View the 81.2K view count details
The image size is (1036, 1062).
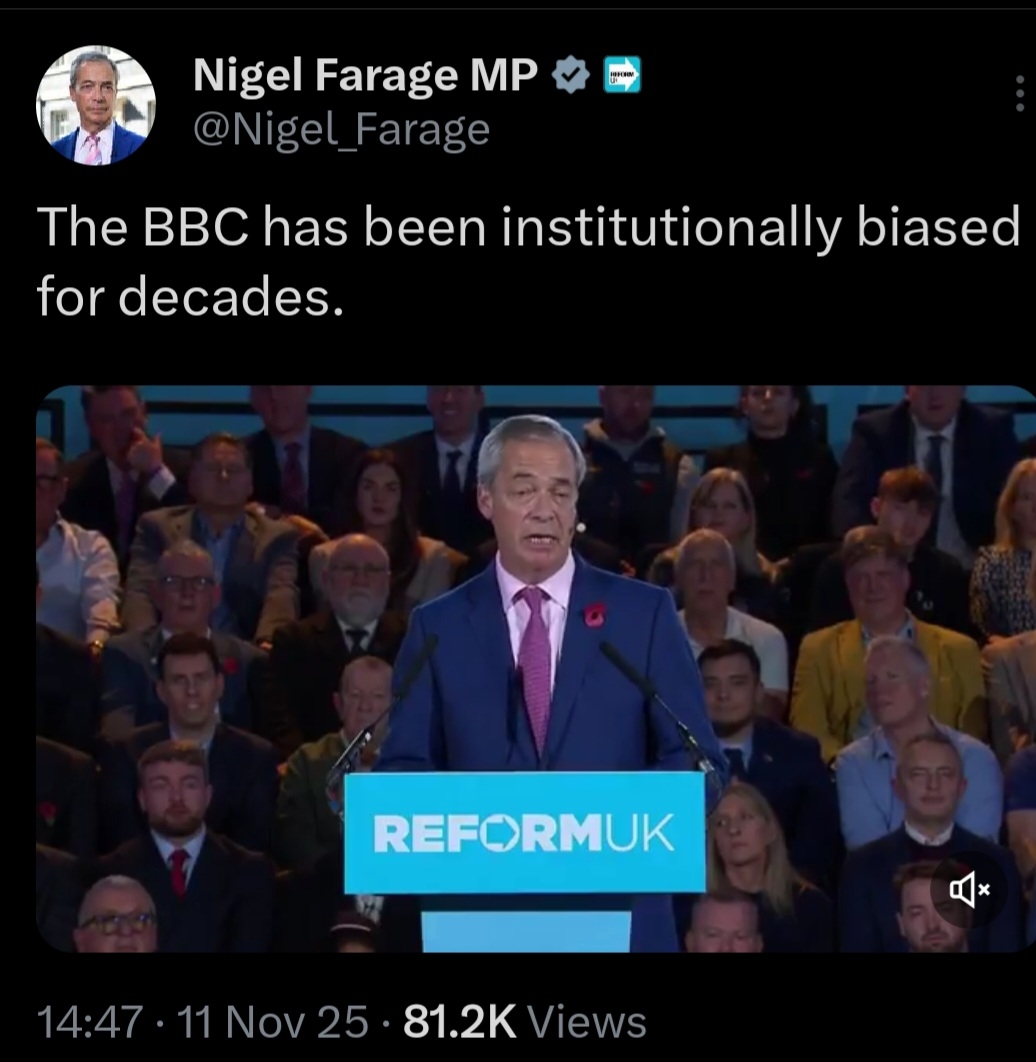(x=460, y=1021)
